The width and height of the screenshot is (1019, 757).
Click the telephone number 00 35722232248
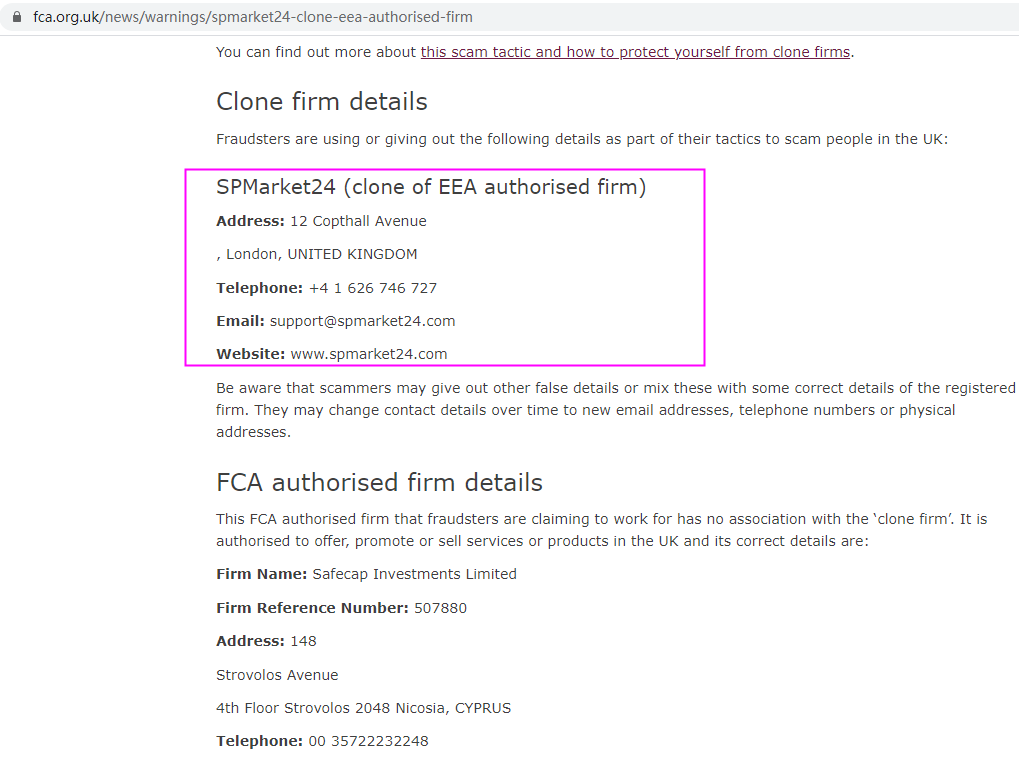coord(368,741)
